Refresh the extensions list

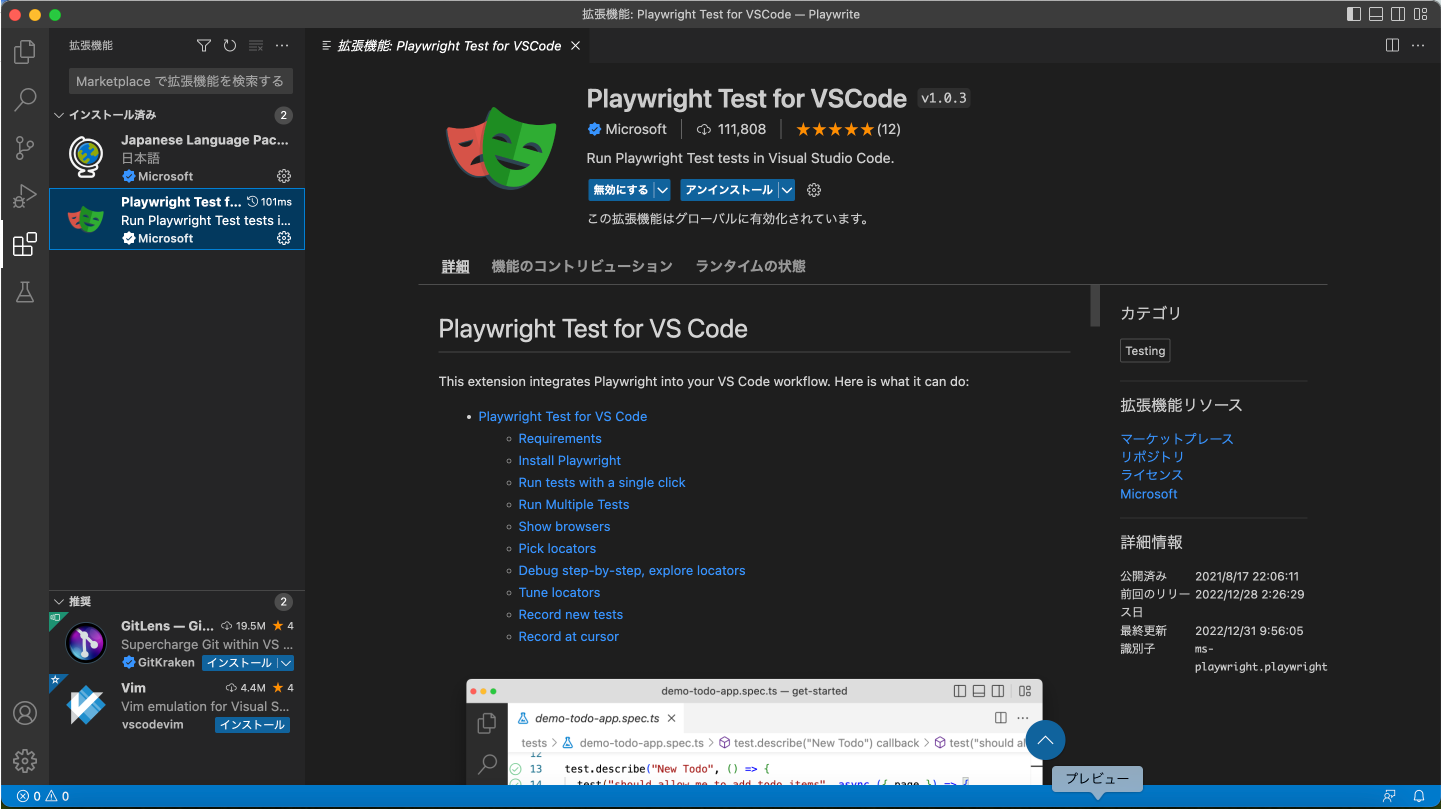point(230,46)
